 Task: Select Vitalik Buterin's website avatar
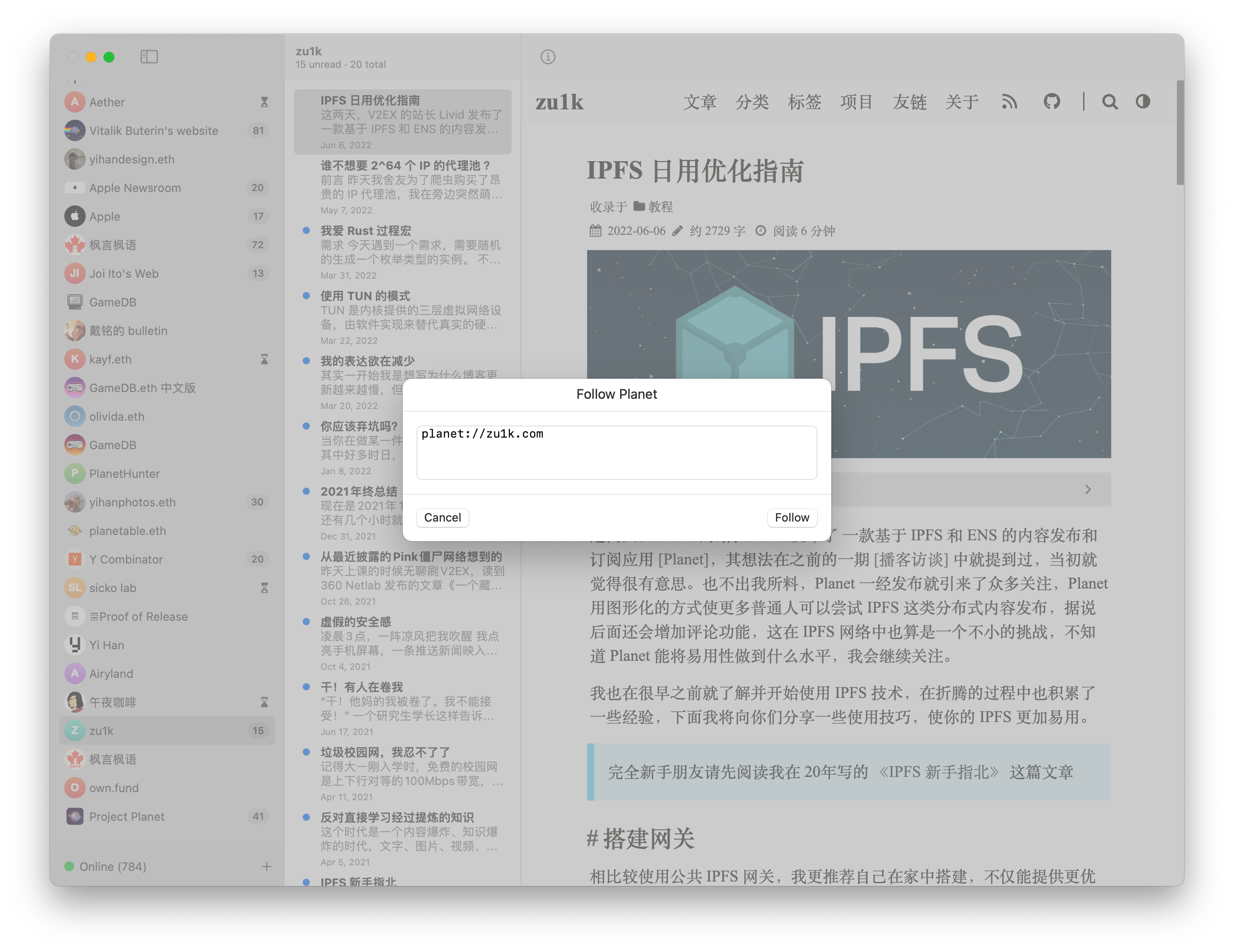[x=75, y=130]
